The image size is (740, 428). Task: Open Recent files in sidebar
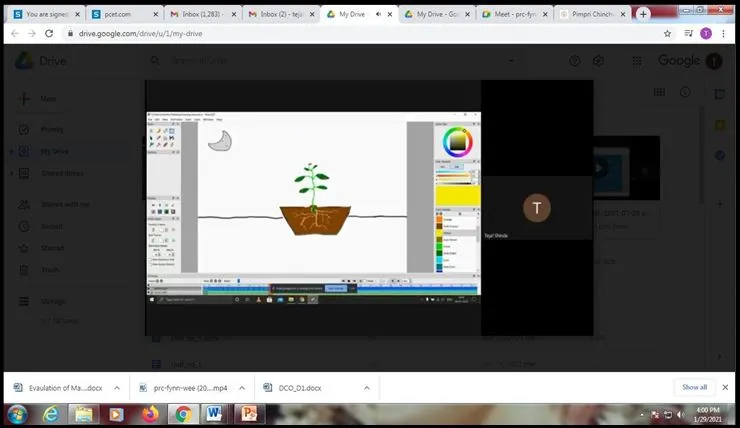52,227
